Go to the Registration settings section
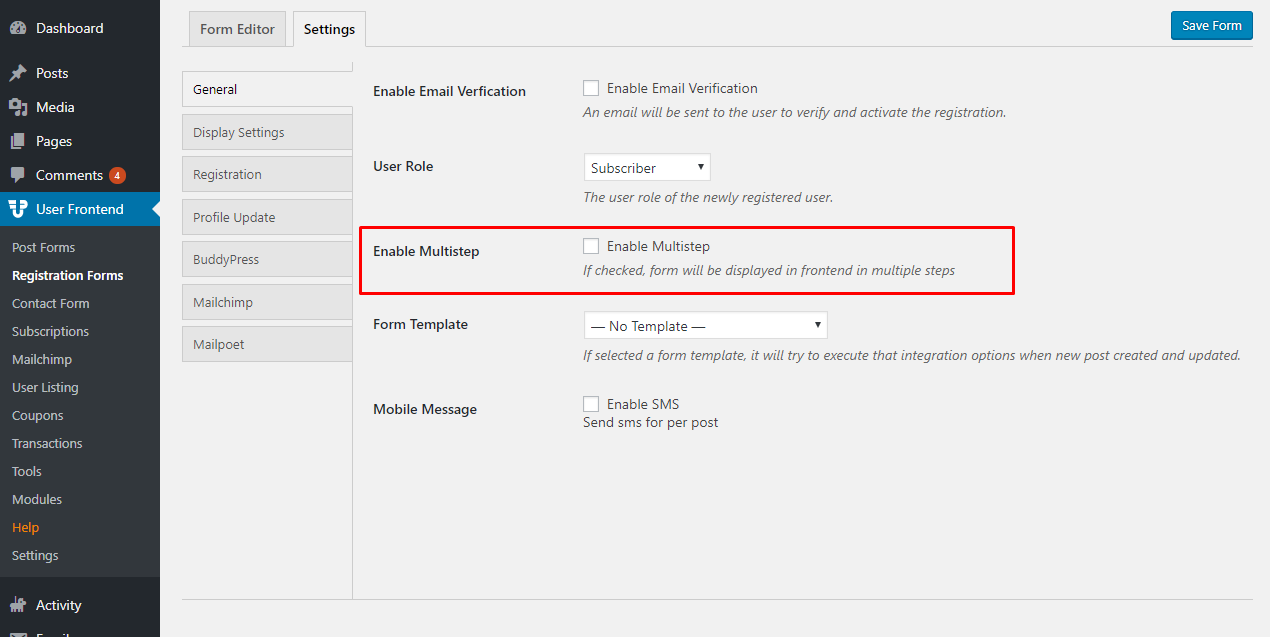 [x=267, y=174]
